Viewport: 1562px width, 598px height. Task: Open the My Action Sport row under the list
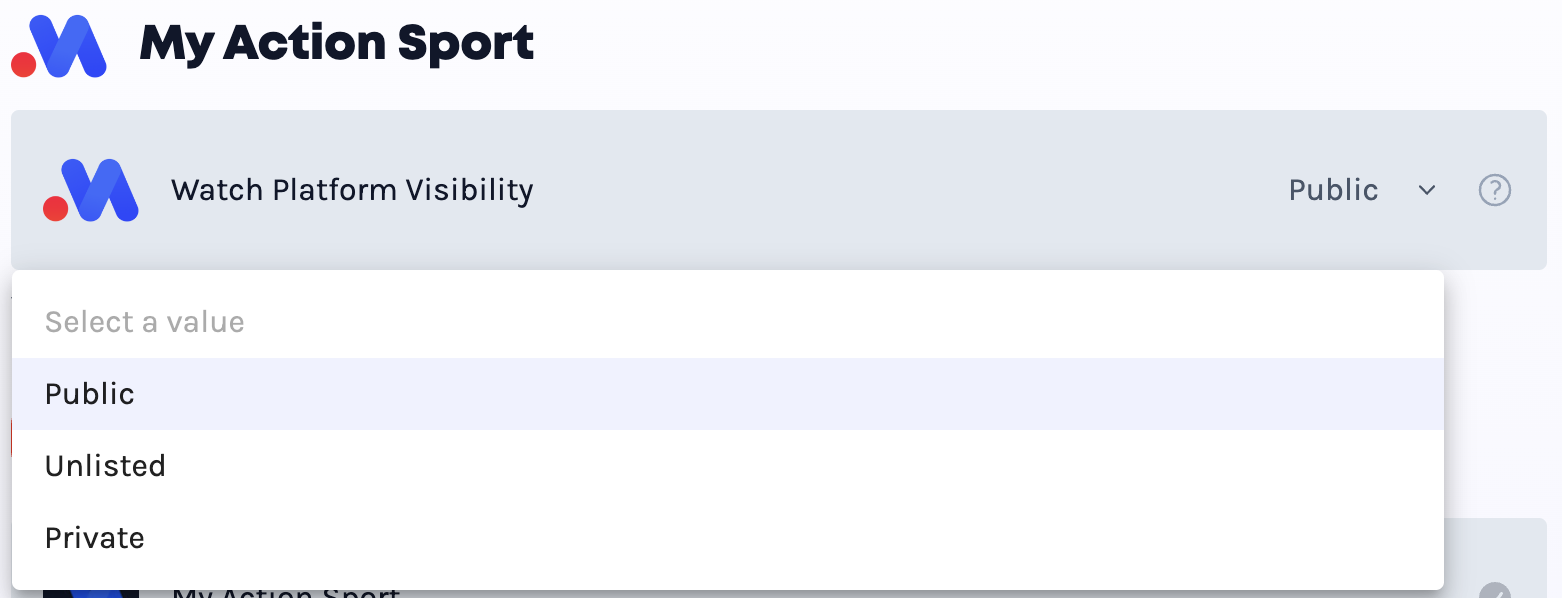pos(286,592)
